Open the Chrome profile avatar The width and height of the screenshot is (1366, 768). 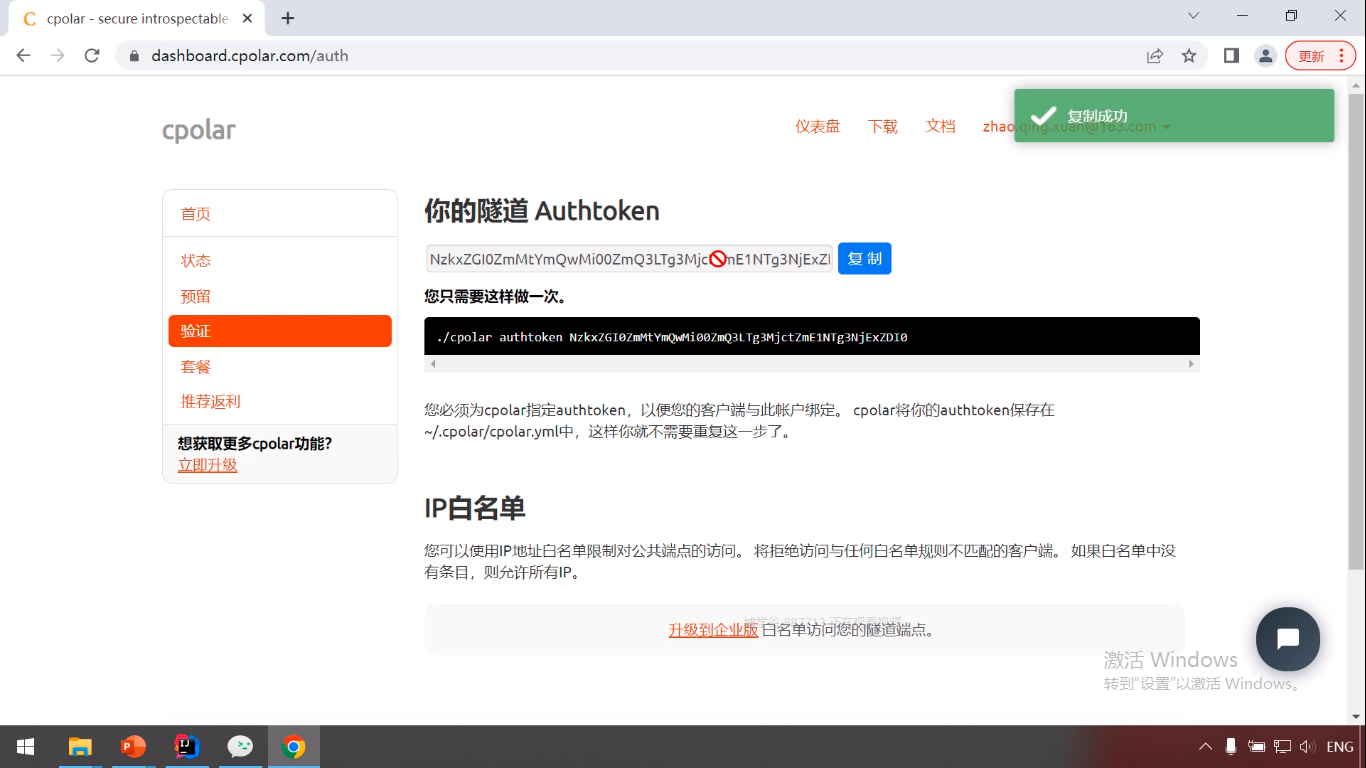[1265, 56]
